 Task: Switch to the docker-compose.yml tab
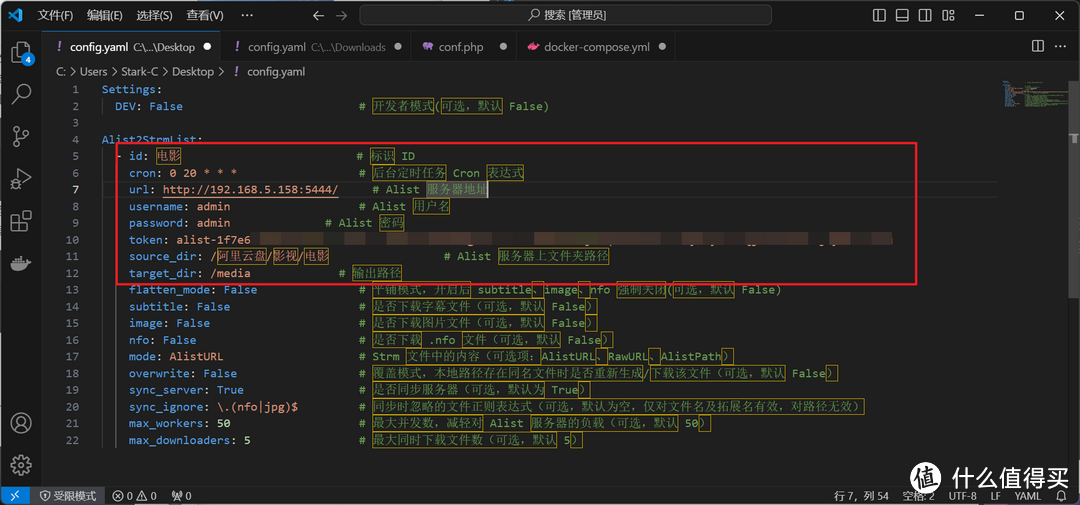click(x=596, y=47)
